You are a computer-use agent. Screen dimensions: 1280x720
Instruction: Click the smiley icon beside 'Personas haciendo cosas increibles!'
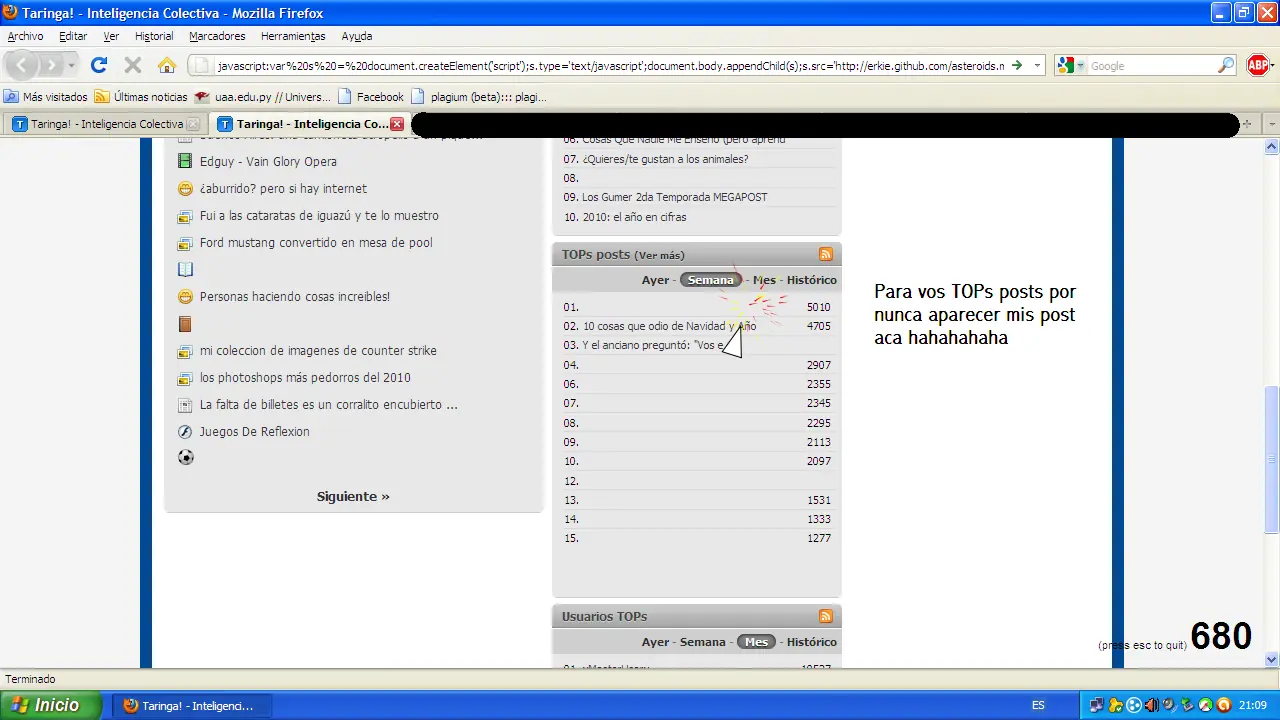coord(185,296)
